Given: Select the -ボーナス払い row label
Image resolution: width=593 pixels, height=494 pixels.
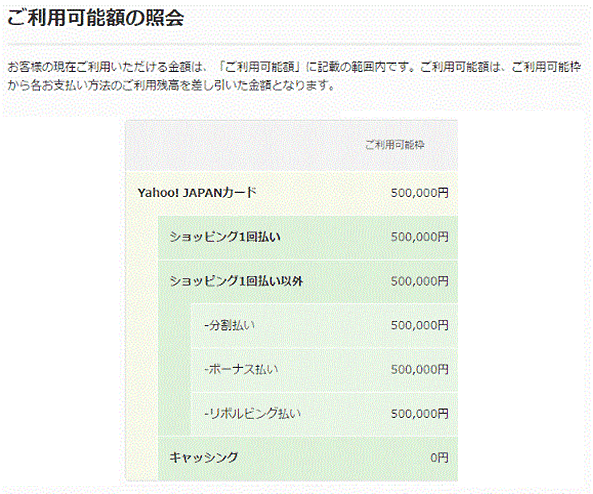Looking at the screenshot, I should 241,370.
